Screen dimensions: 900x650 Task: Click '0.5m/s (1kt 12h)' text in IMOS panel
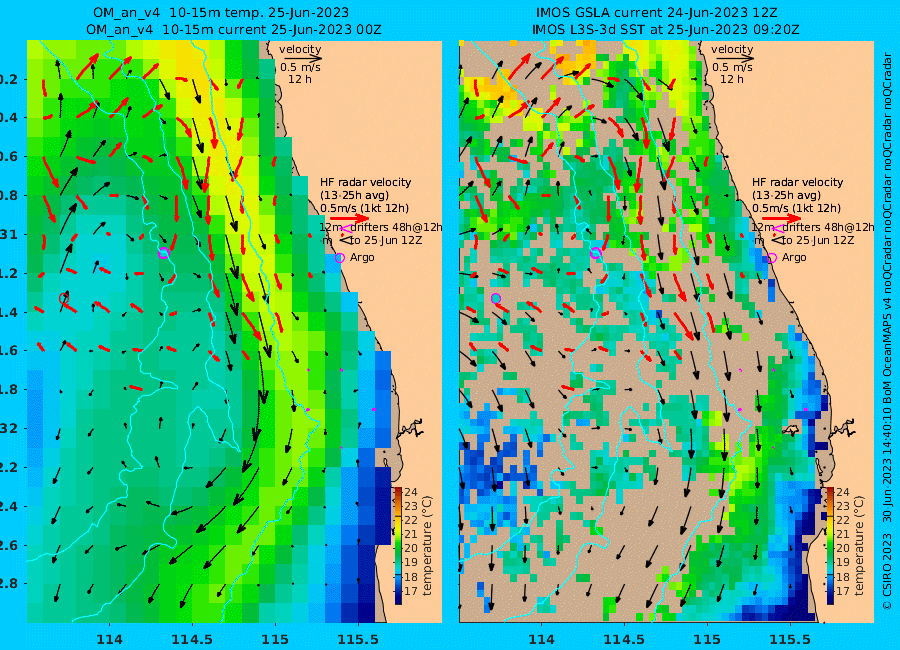click(797, 208)
